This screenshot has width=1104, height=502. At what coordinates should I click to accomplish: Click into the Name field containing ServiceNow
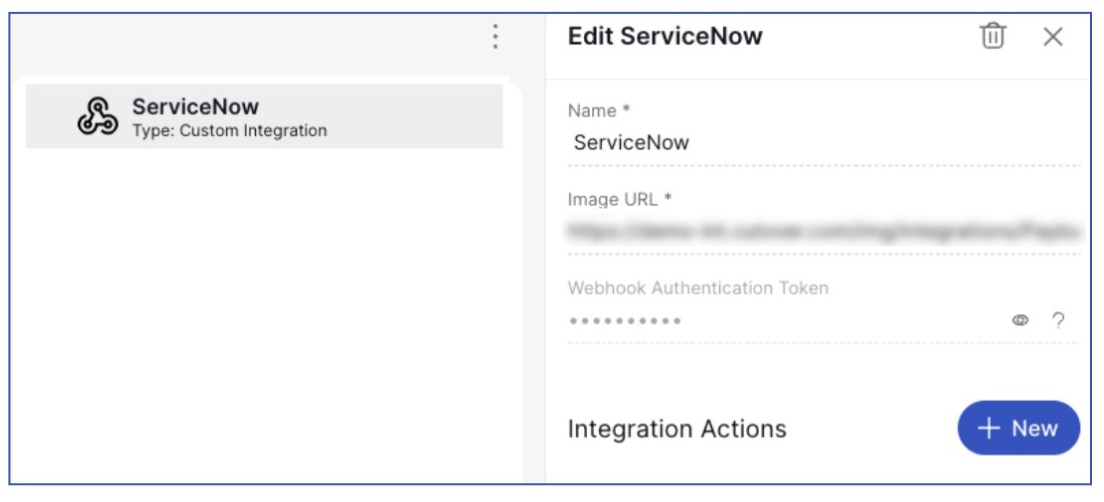823,143
